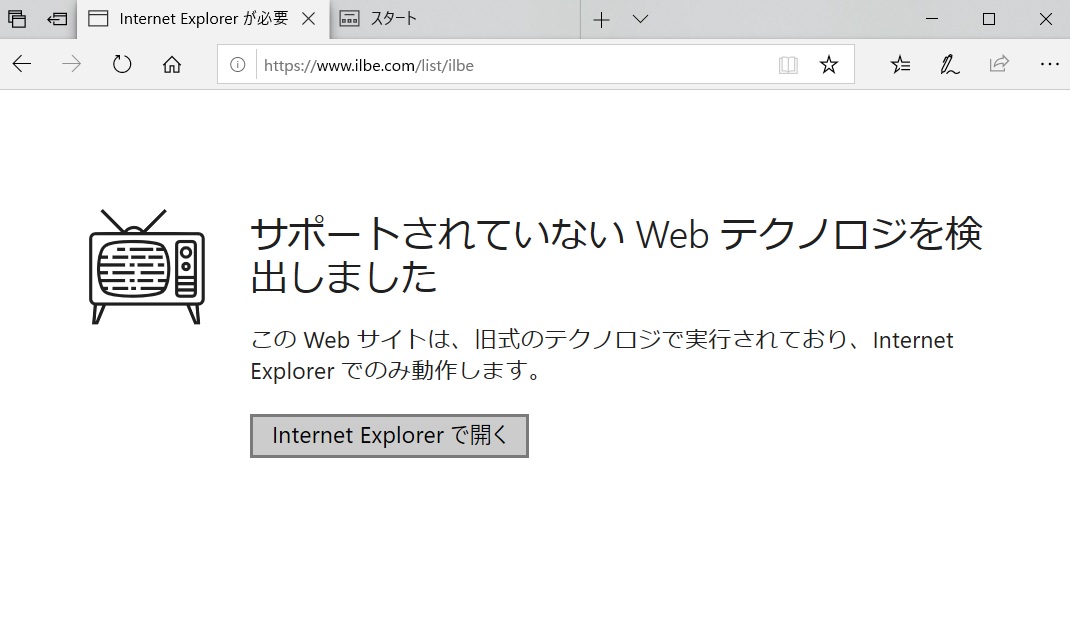1070x643 pixels.
Task: Expand tab previews with the chevron
Action: (641, 19)
